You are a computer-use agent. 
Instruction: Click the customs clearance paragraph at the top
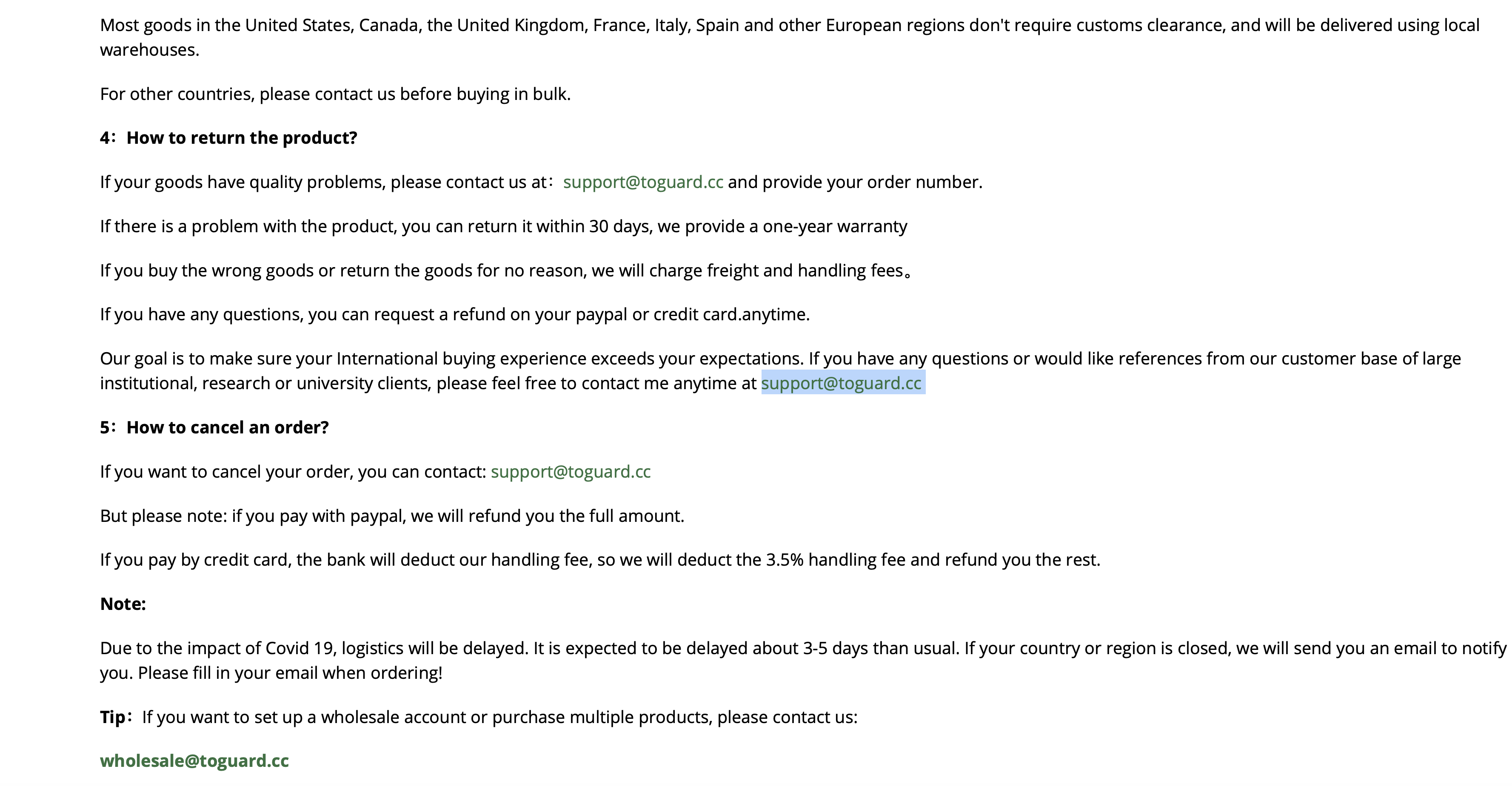click(x=790, y=37)
